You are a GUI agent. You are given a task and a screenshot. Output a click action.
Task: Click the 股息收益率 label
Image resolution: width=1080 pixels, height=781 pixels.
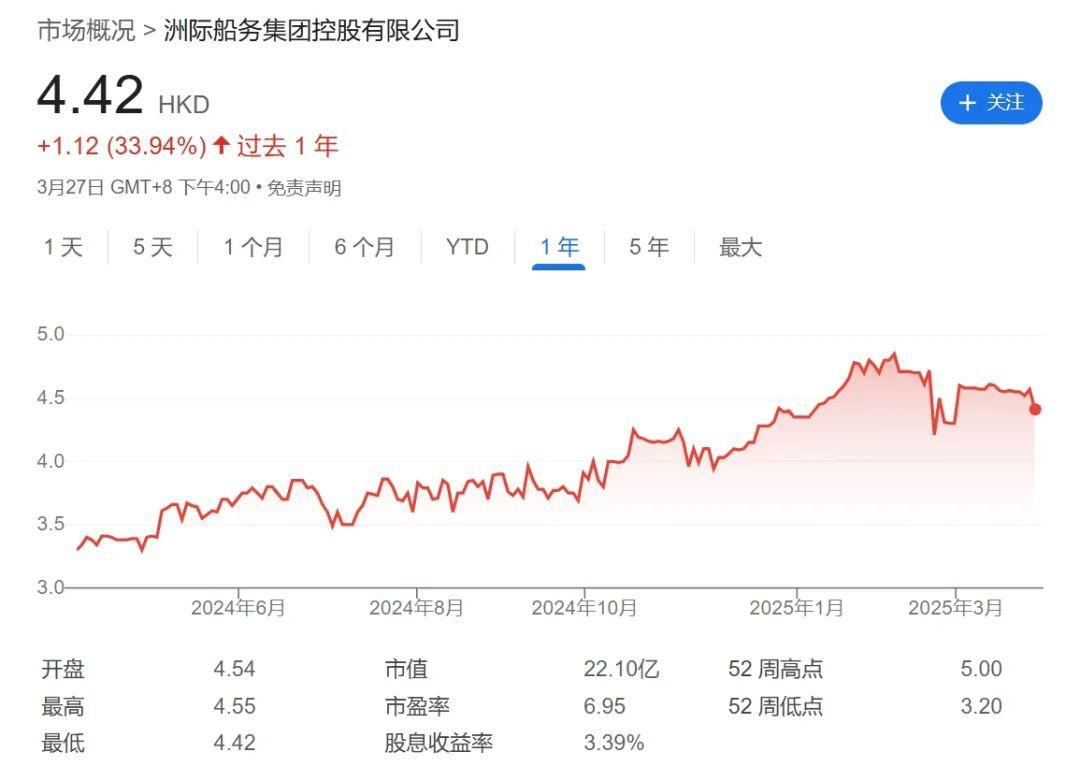[439, 742]
